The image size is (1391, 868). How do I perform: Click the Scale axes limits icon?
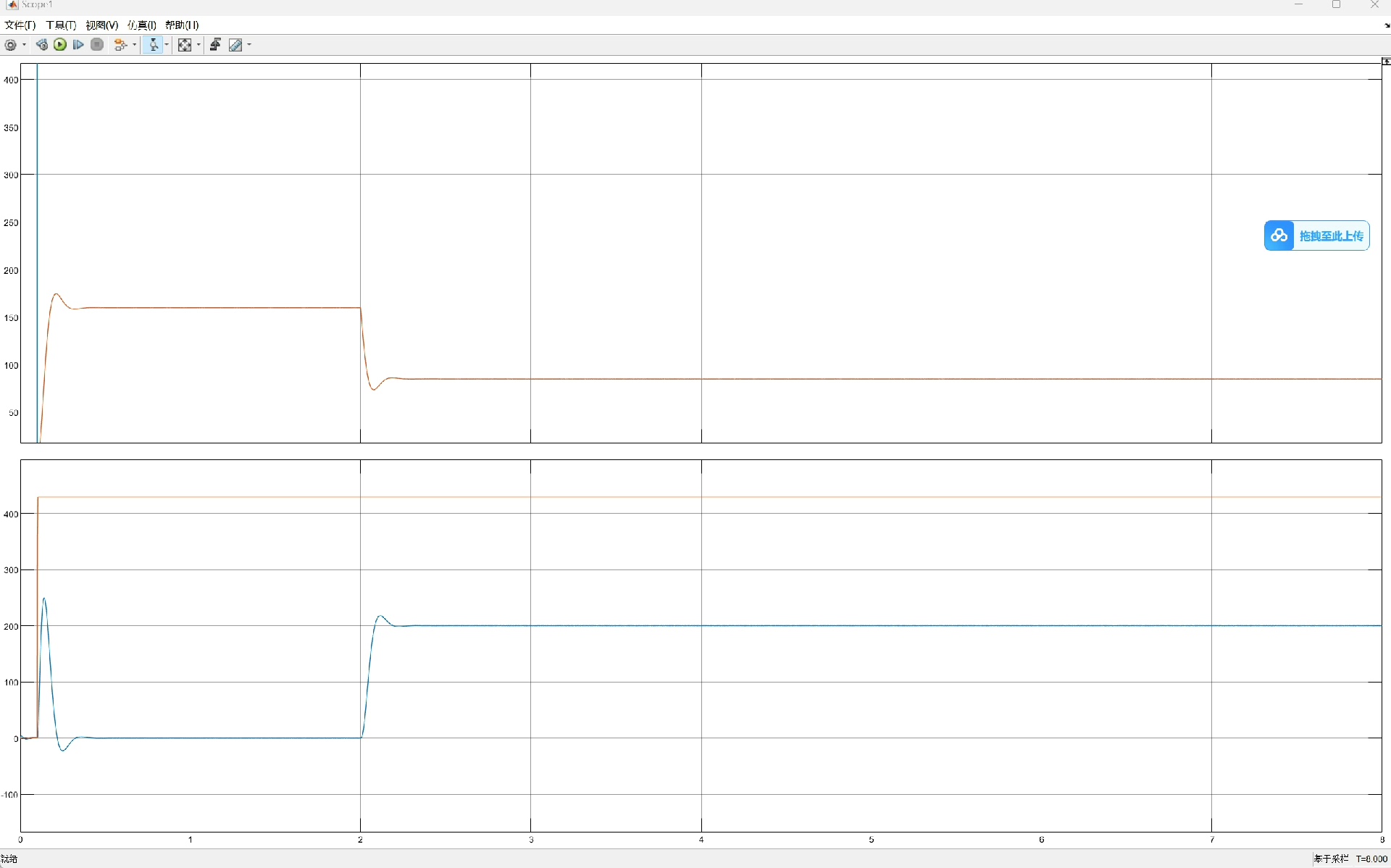(185, 45)
